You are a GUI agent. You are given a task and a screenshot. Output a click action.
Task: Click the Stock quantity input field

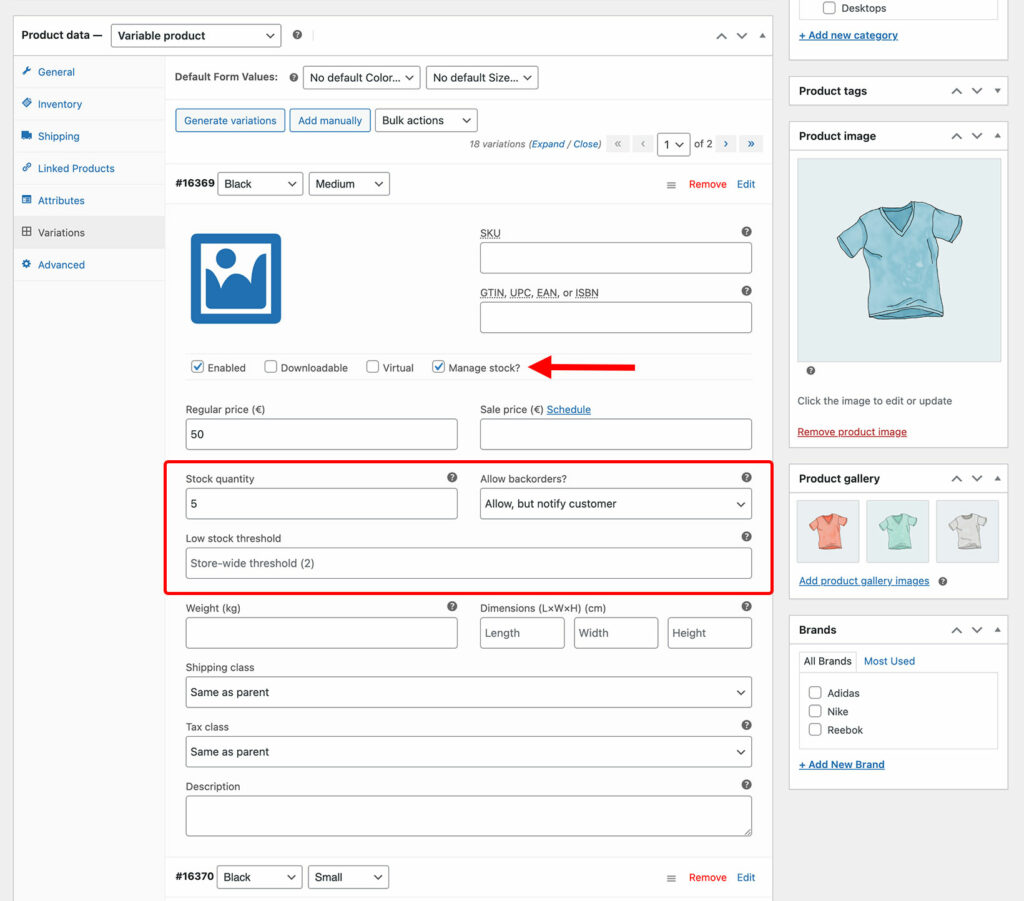[321, 504]
